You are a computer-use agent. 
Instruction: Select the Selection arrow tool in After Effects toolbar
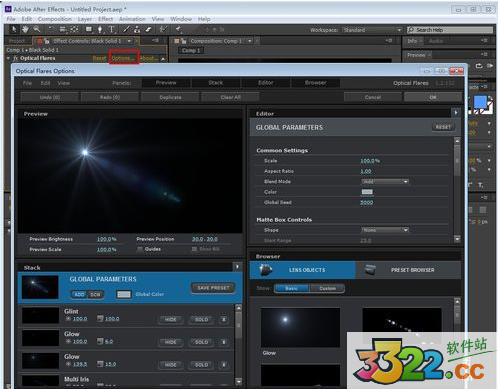pos(14,30)
